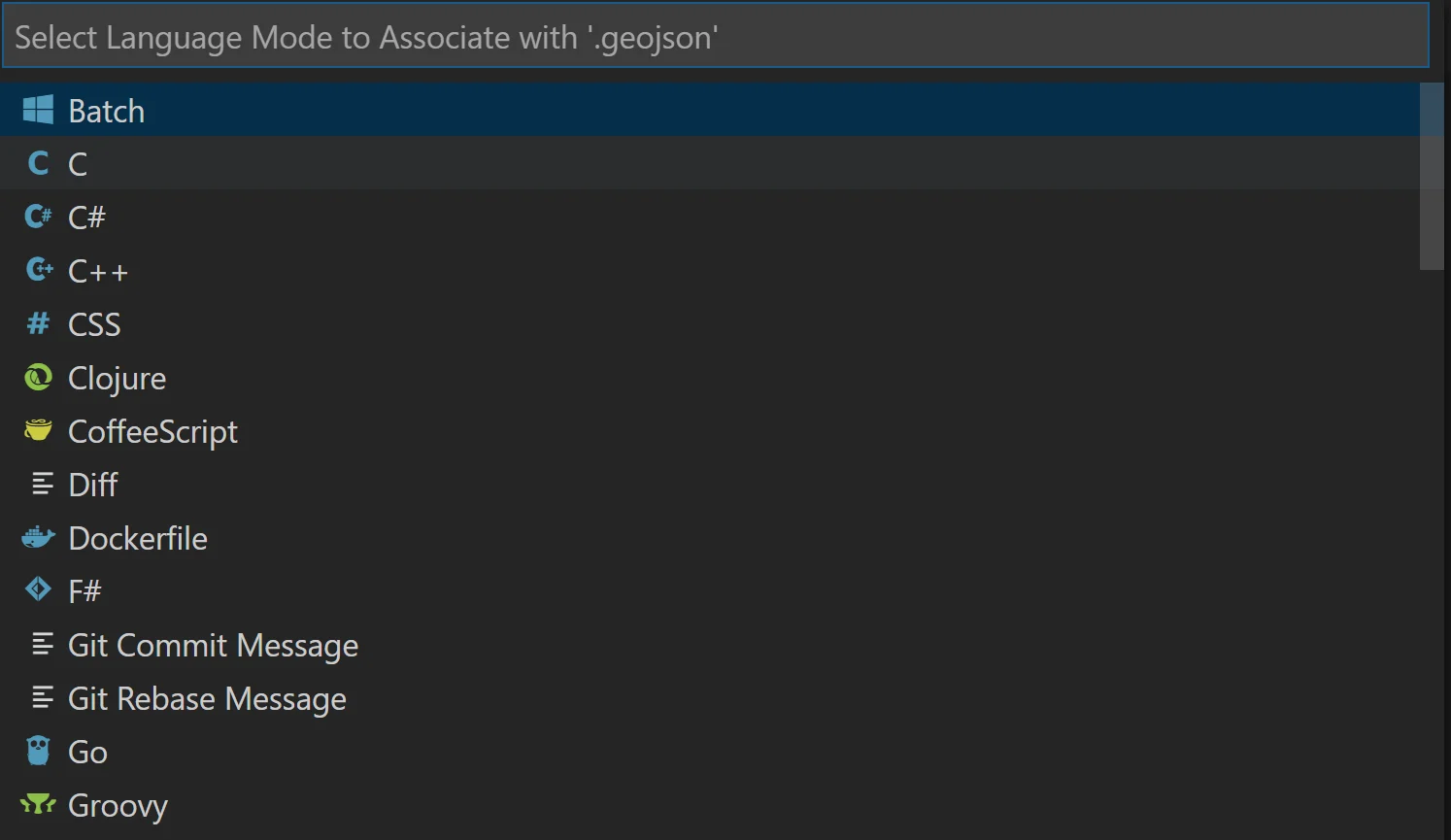Click the Clojure logo icon
1451x840 pixels.
point(37,377)
